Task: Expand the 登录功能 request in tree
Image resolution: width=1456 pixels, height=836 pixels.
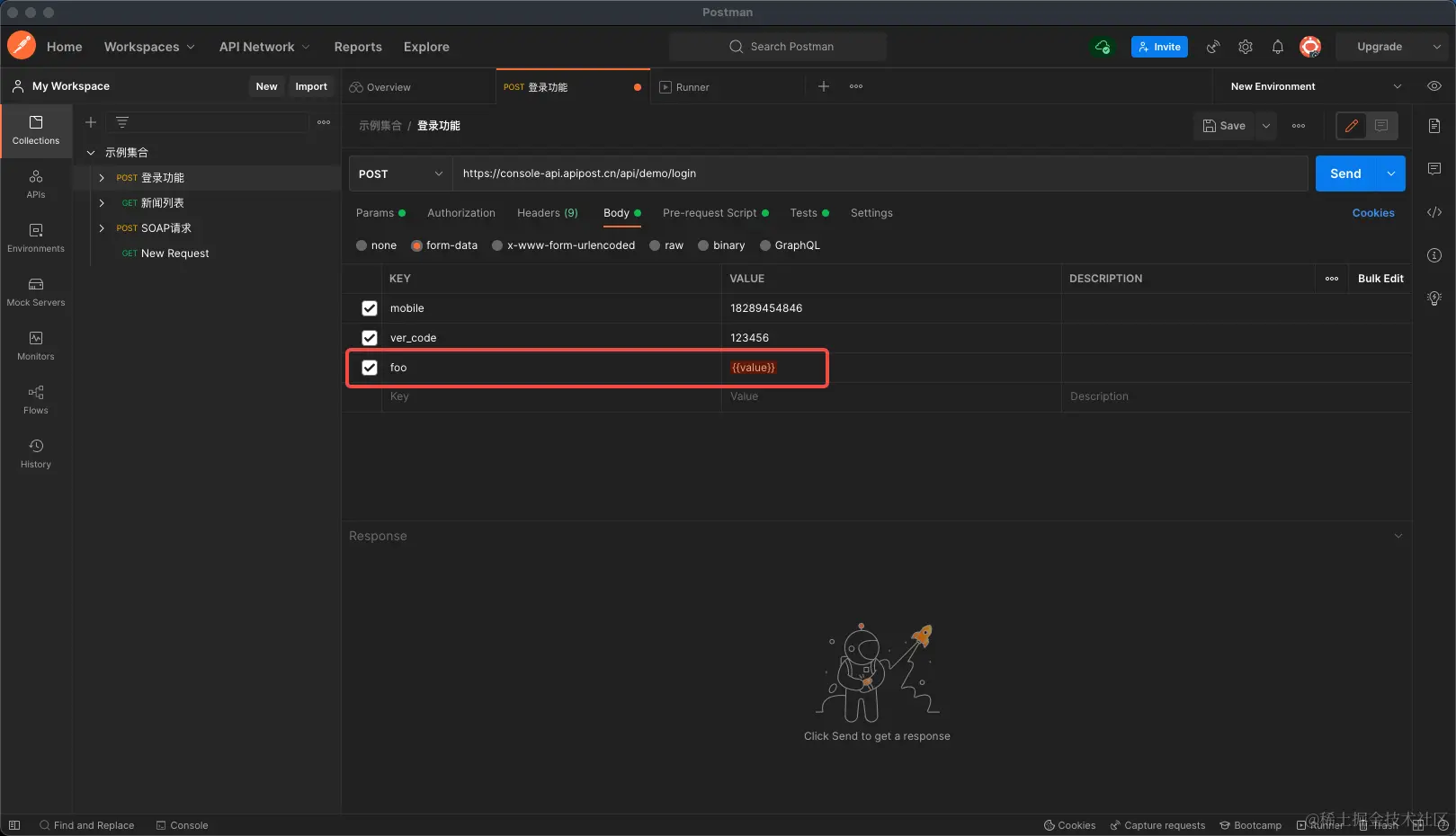Action: (x=102, y=178)
